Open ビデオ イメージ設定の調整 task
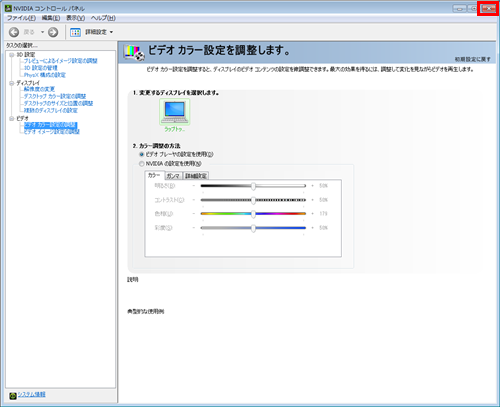 pyautogui.click(x=51, y=132)
